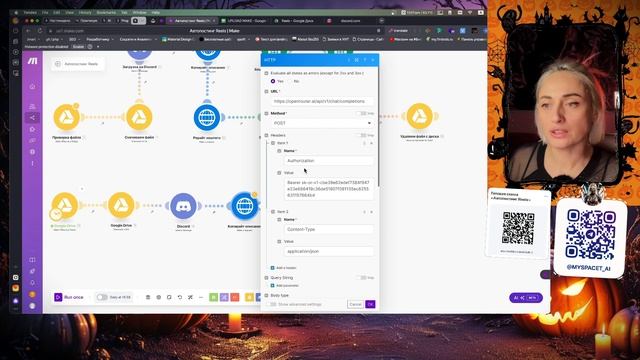Open the three-dot More icon in sidebar

pyautogui.click(x=32, y=163)
